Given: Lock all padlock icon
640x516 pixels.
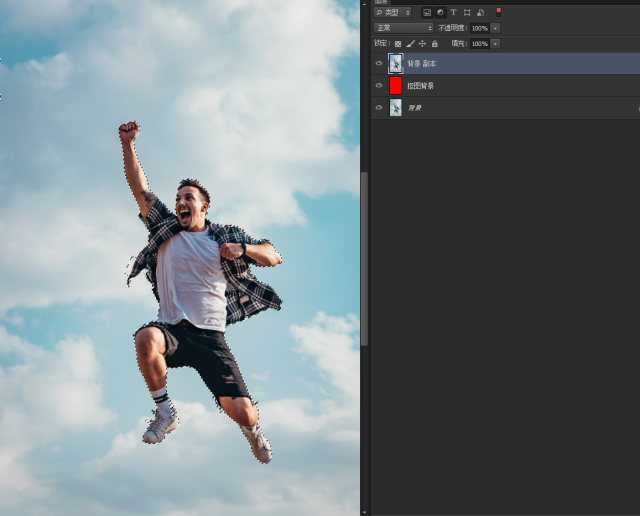Looking at the screenshot, I should coord(435,44).
